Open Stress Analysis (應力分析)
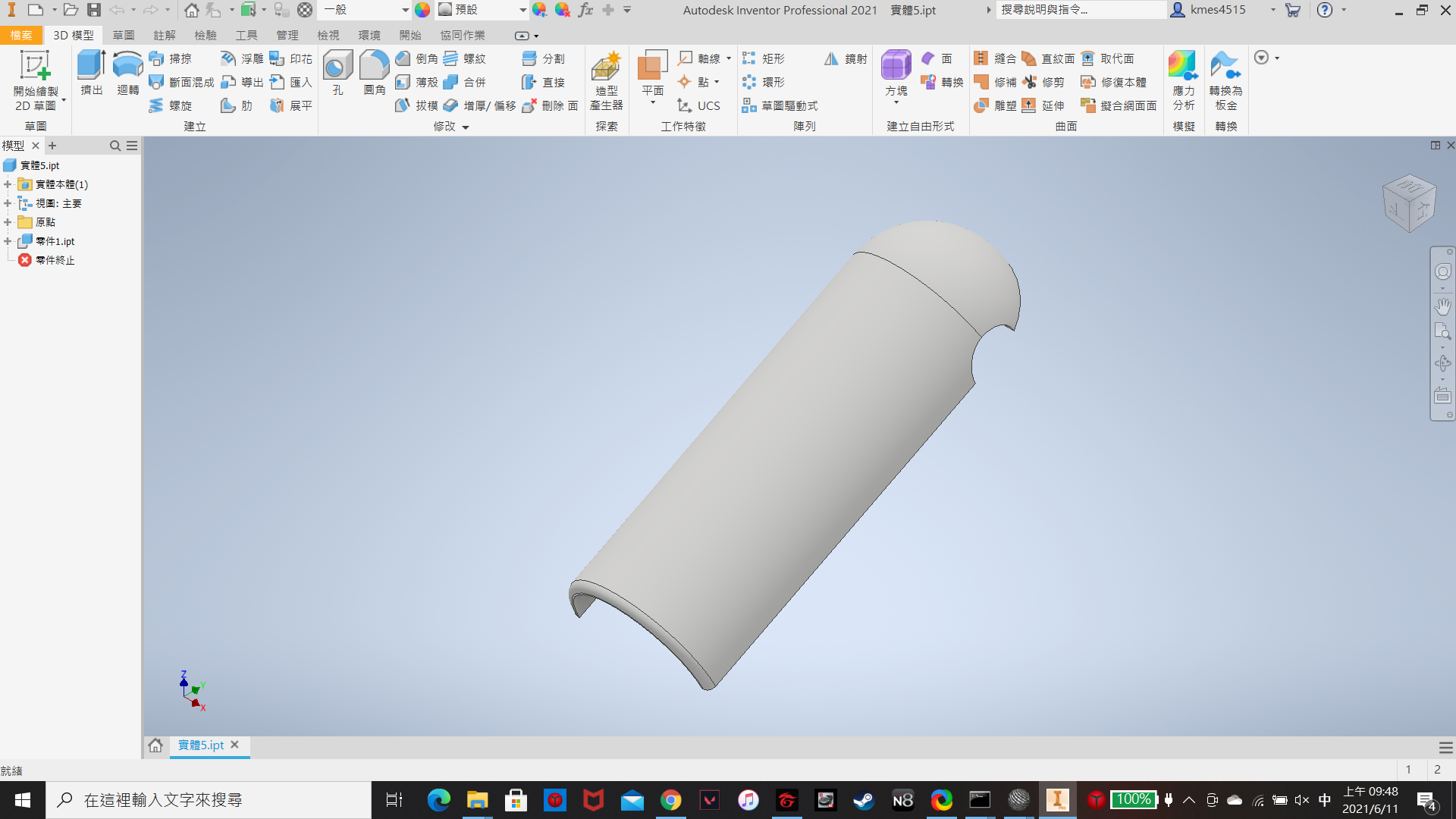 point(1183,80)
